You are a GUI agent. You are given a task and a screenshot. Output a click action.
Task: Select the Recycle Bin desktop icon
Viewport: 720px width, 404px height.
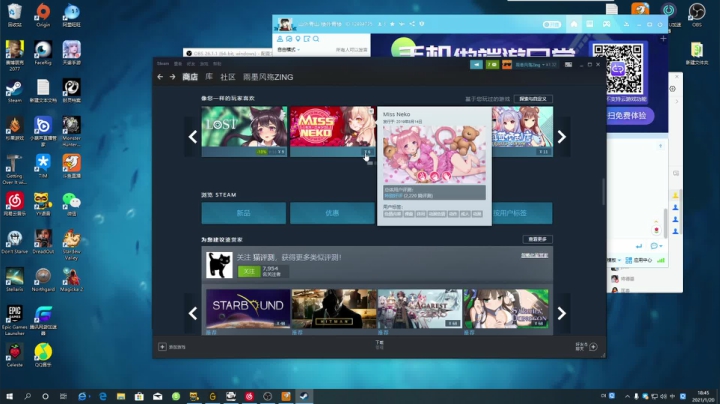click(14, 15)
